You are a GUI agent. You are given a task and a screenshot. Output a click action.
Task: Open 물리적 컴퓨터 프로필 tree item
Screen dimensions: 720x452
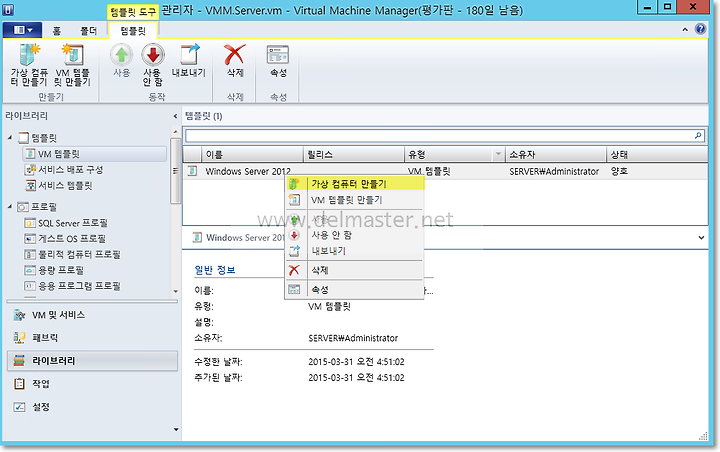73,254
